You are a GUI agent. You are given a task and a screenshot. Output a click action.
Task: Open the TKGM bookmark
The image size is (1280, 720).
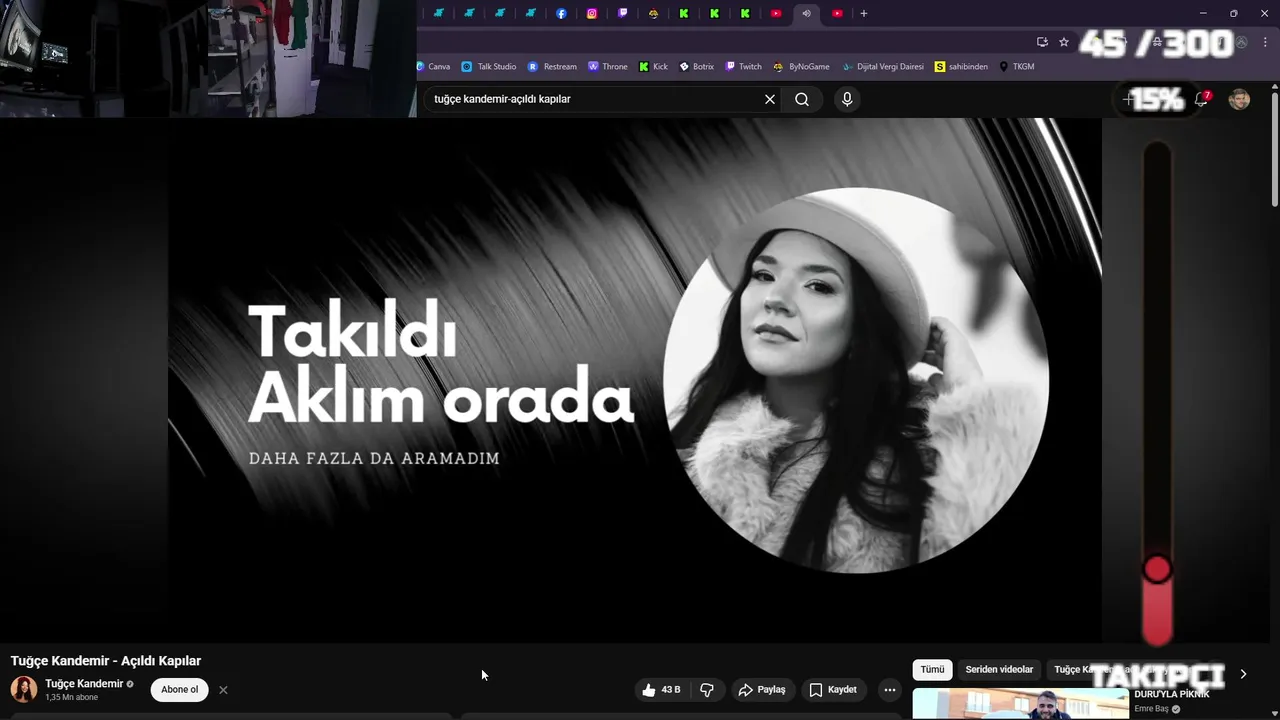point(1016,66)
